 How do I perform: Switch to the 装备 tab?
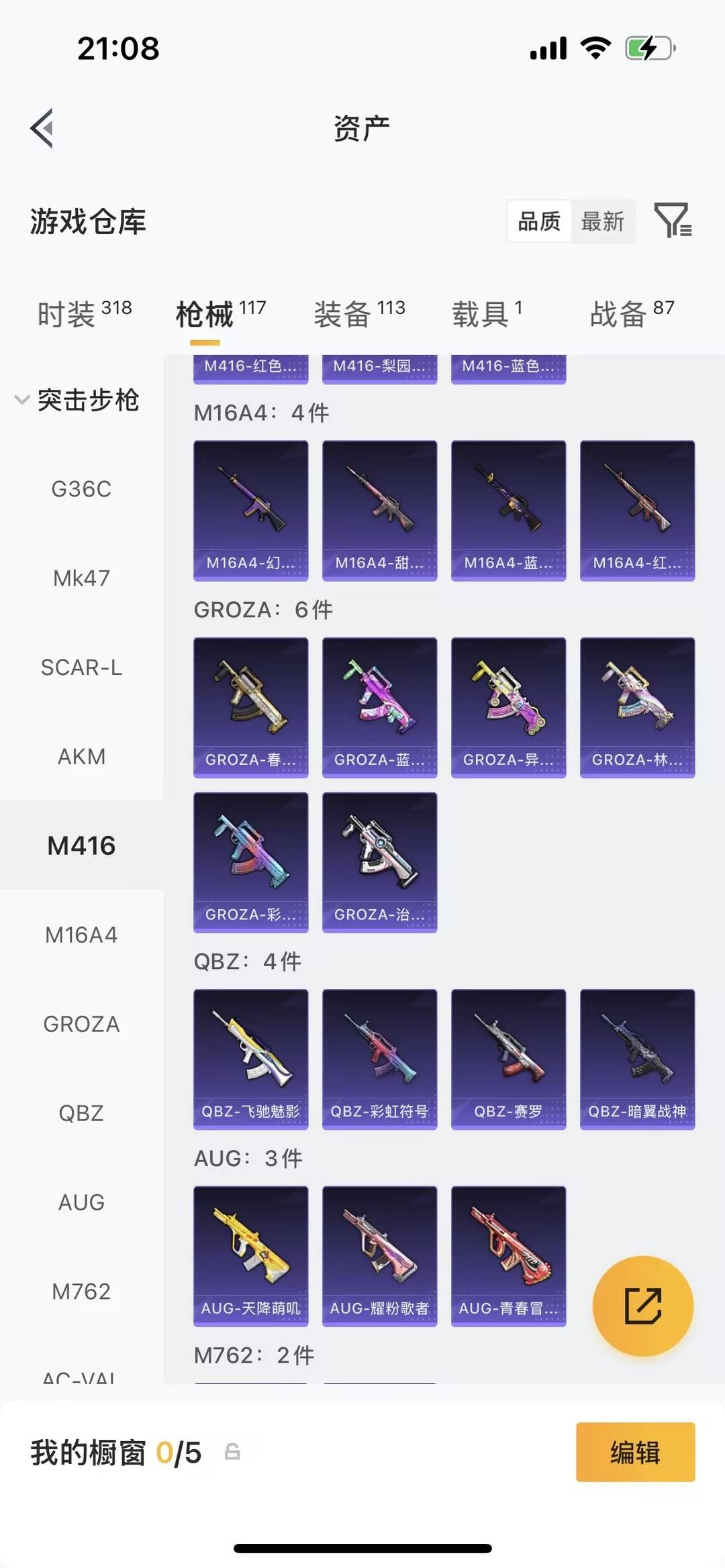coord(359,313)
